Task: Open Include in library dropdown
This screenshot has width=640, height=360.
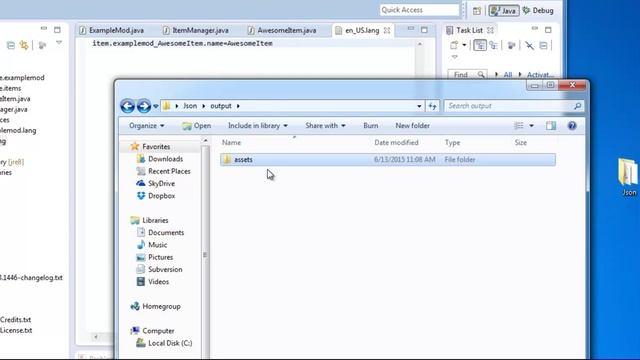Action: point(258,126)
